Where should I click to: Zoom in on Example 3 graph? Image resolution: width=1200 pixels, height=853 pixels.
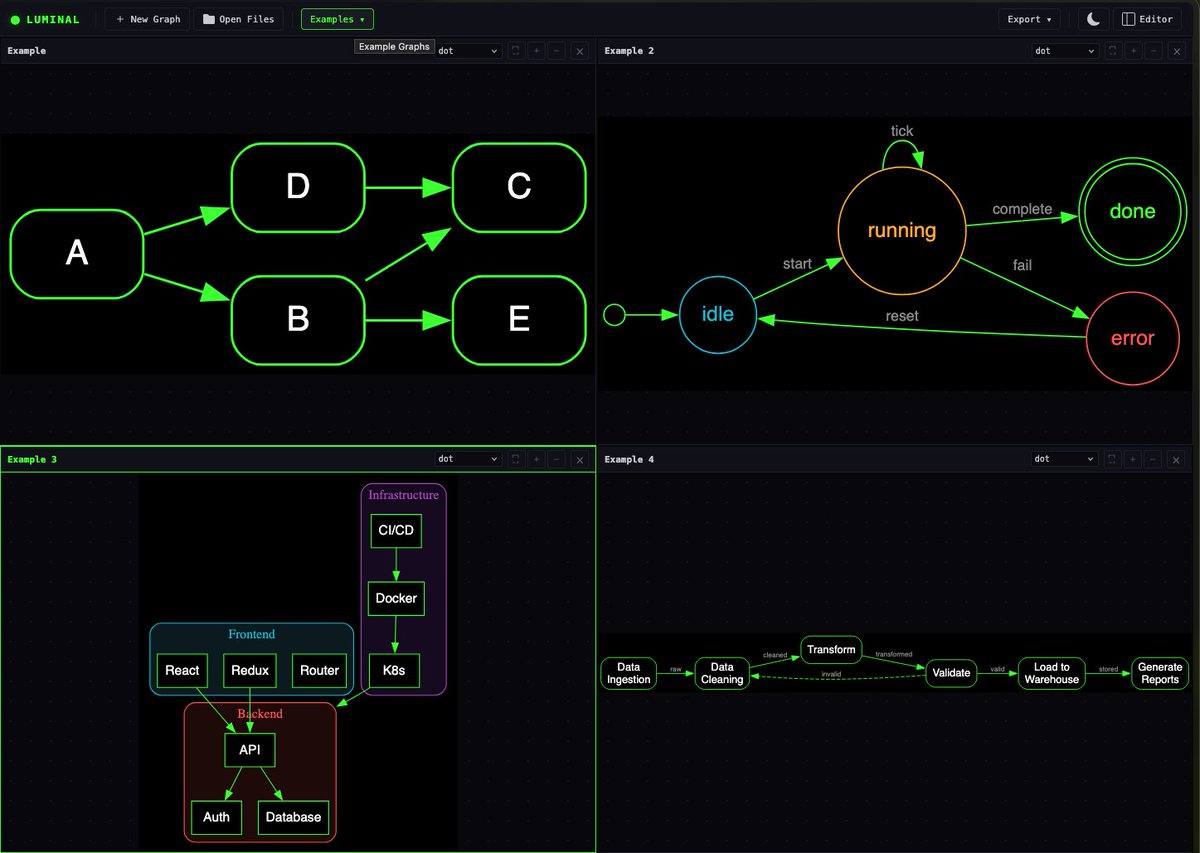pos(536,459)
